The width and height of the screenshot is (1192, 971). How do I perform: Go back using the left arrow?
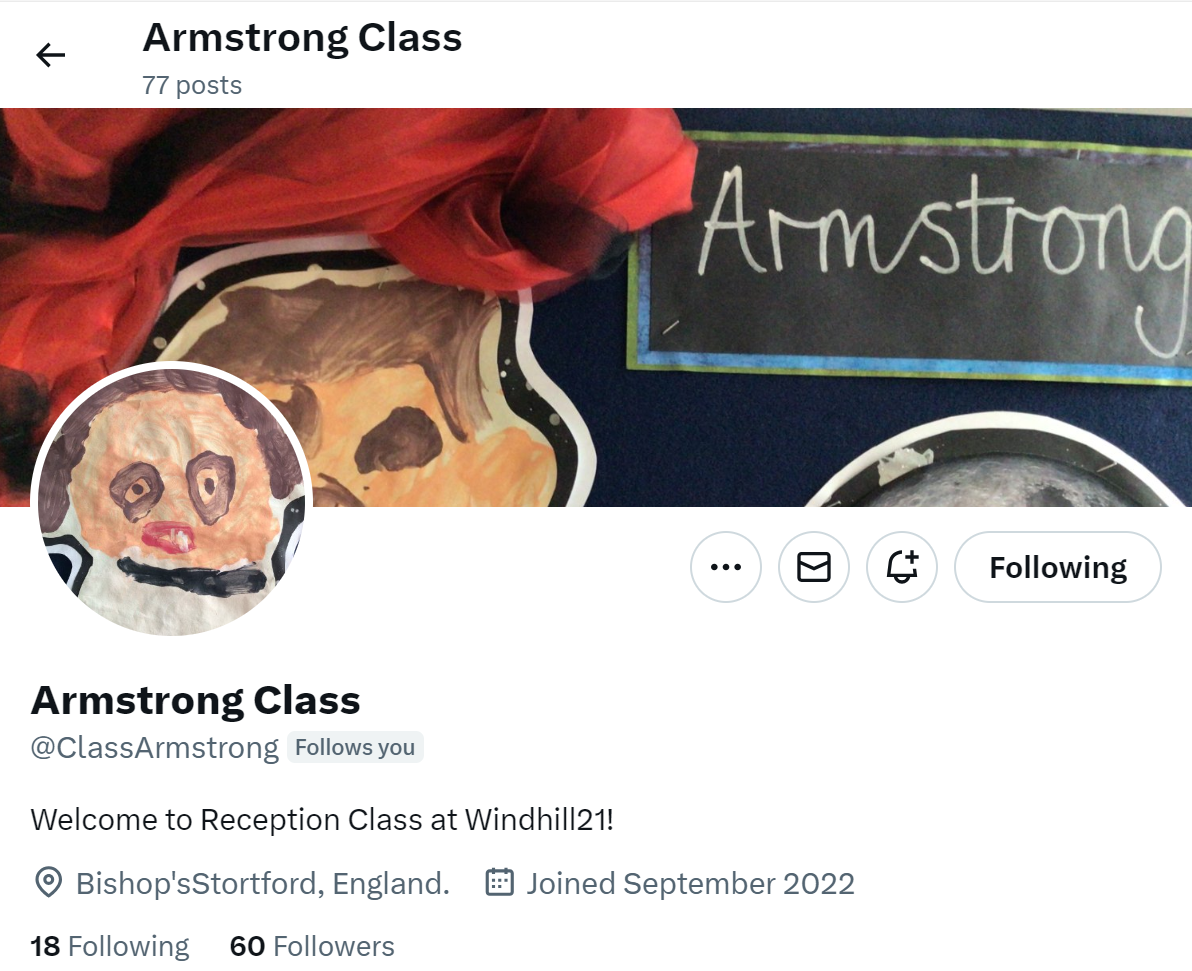[x=51, y=55]
